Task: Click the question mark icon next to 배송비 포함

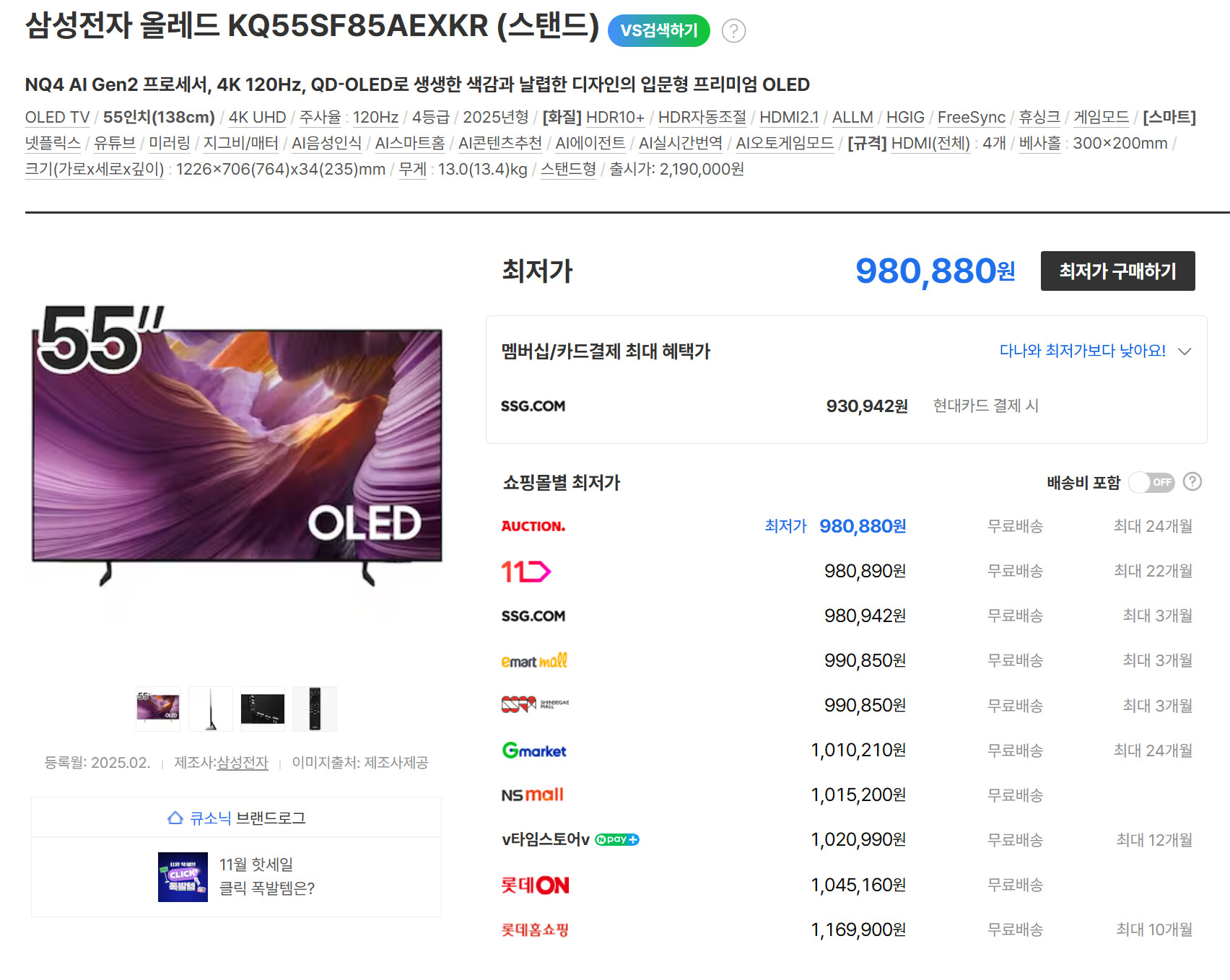Action: [1192, 481]
